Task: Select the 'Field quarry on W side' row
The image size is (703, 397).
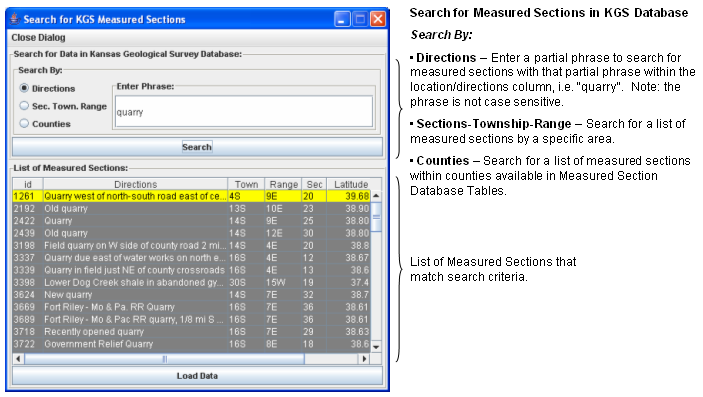Action: [x=191, y=245]
